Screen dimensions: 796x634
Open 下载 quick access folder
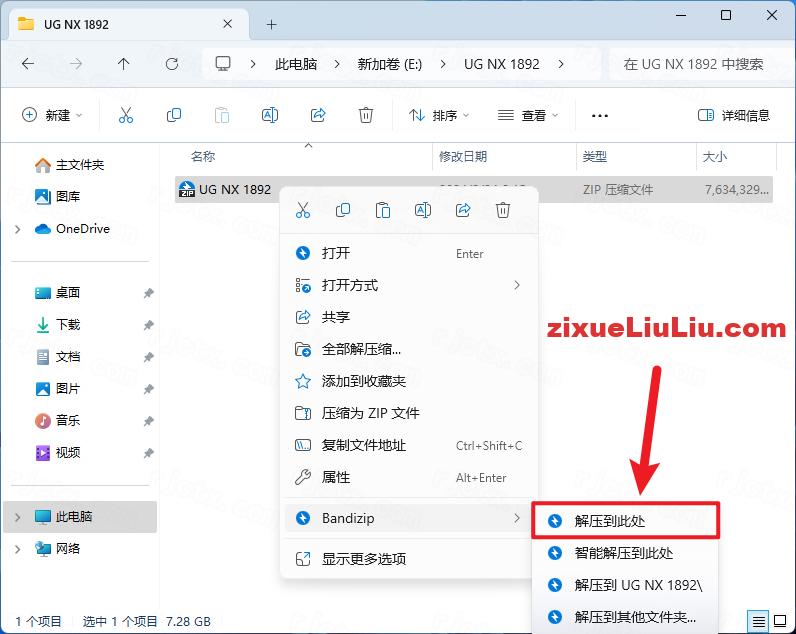57,325
